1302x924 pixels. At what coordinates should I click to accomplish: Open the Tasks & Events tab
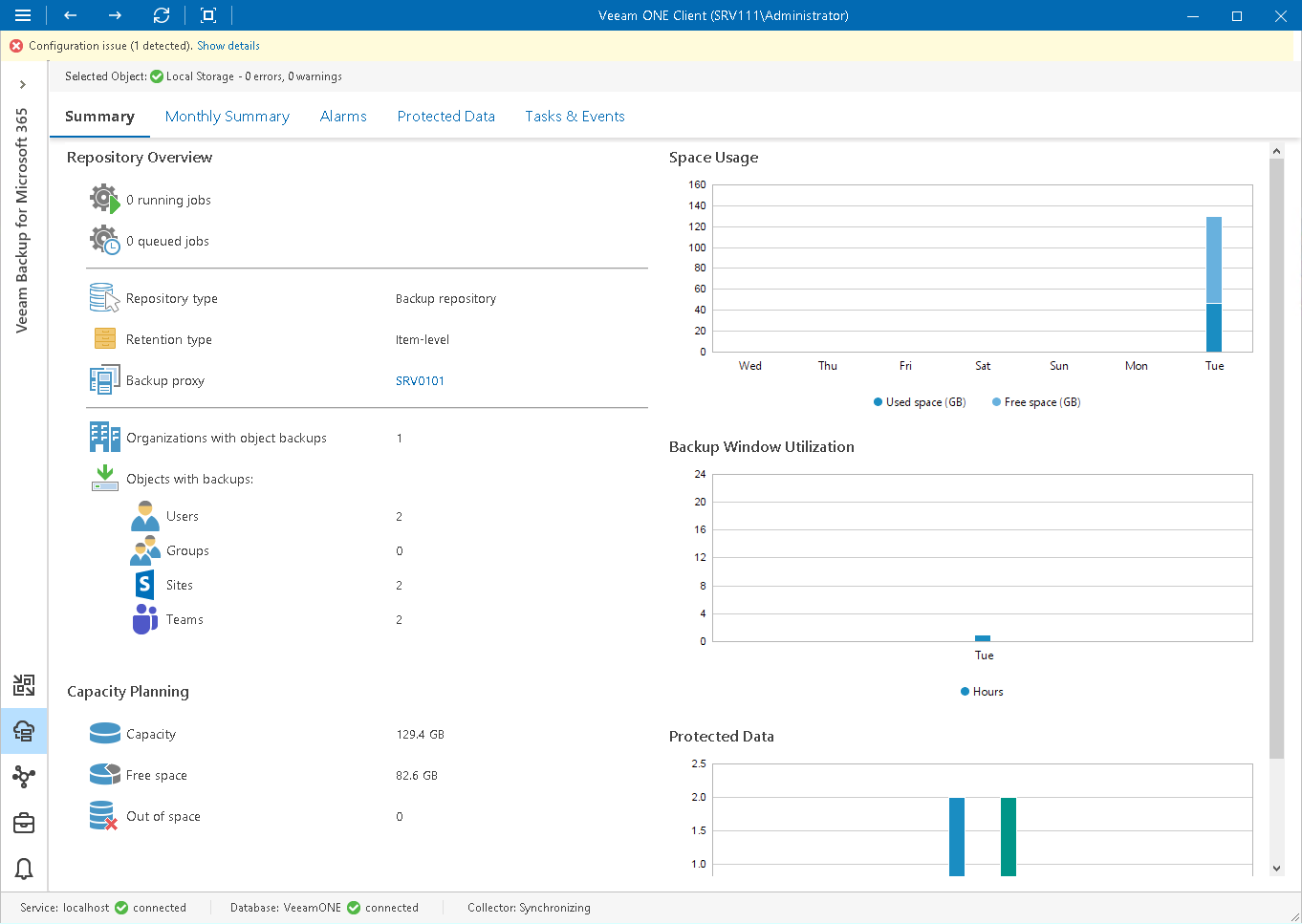pyautogui.click(x=575, y=116)
